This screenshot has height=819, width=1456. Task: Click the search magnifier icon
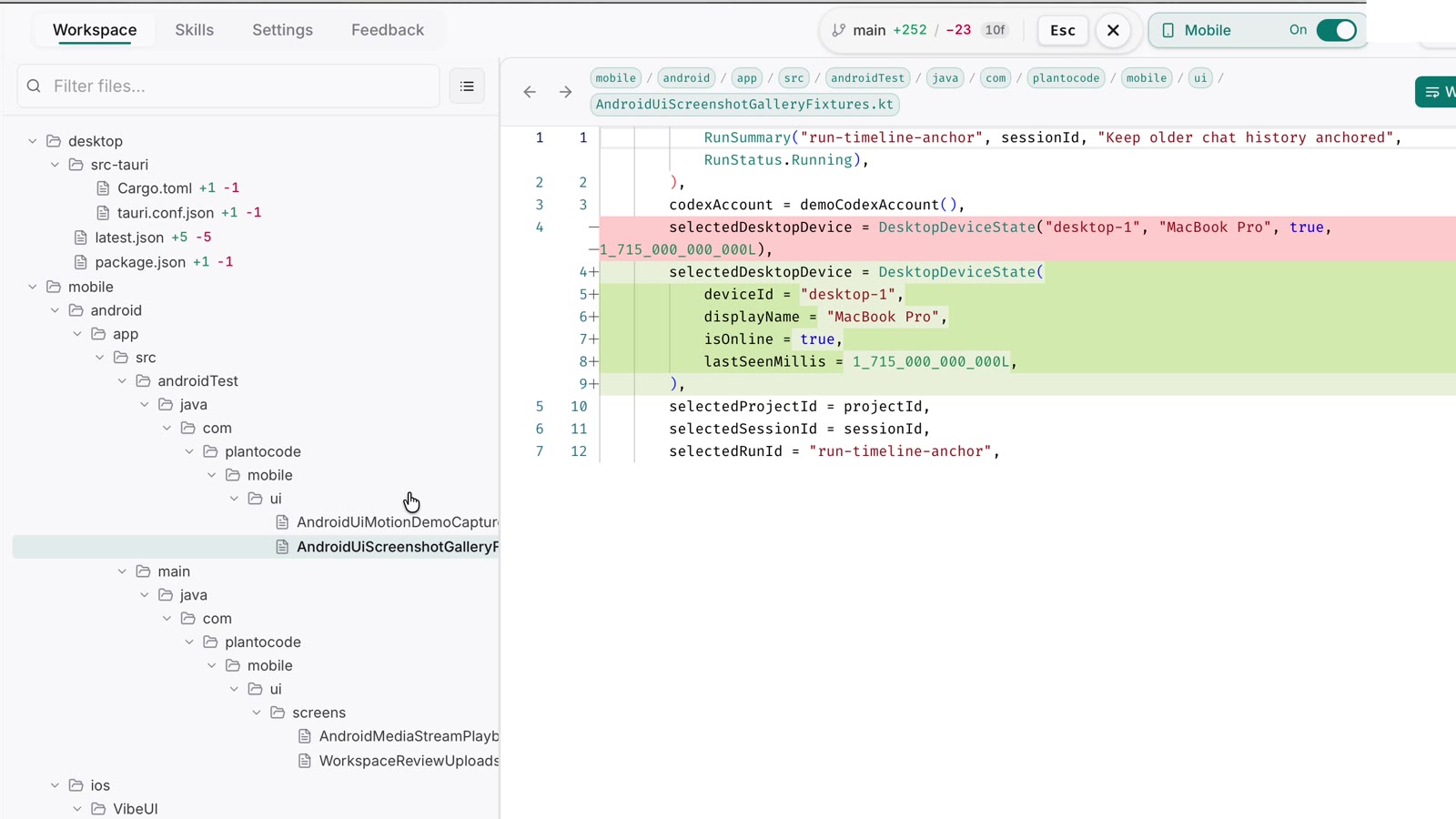point(34,86)
